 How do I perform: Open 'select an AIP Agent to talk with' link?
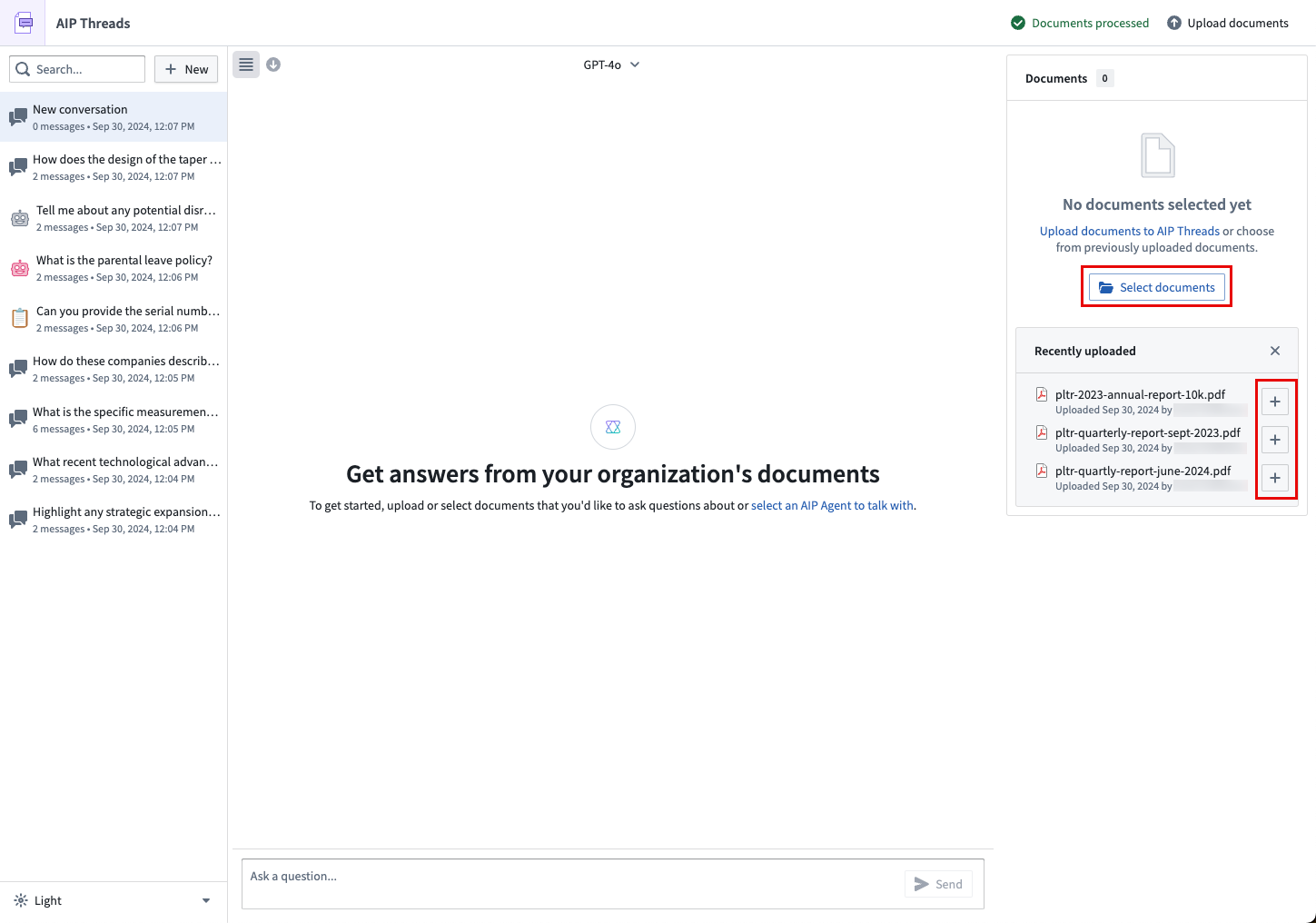point(833,505)
